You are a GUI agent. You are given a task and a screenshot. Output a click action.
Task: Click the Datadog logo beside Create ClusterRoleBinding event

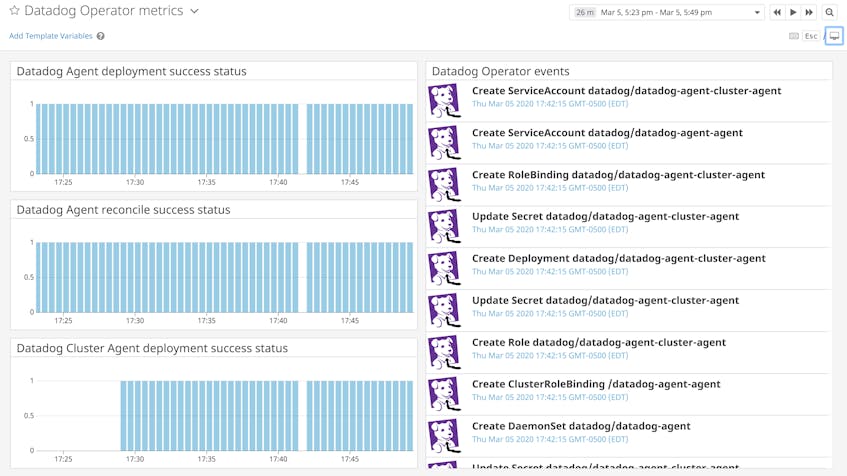point(445,393)
